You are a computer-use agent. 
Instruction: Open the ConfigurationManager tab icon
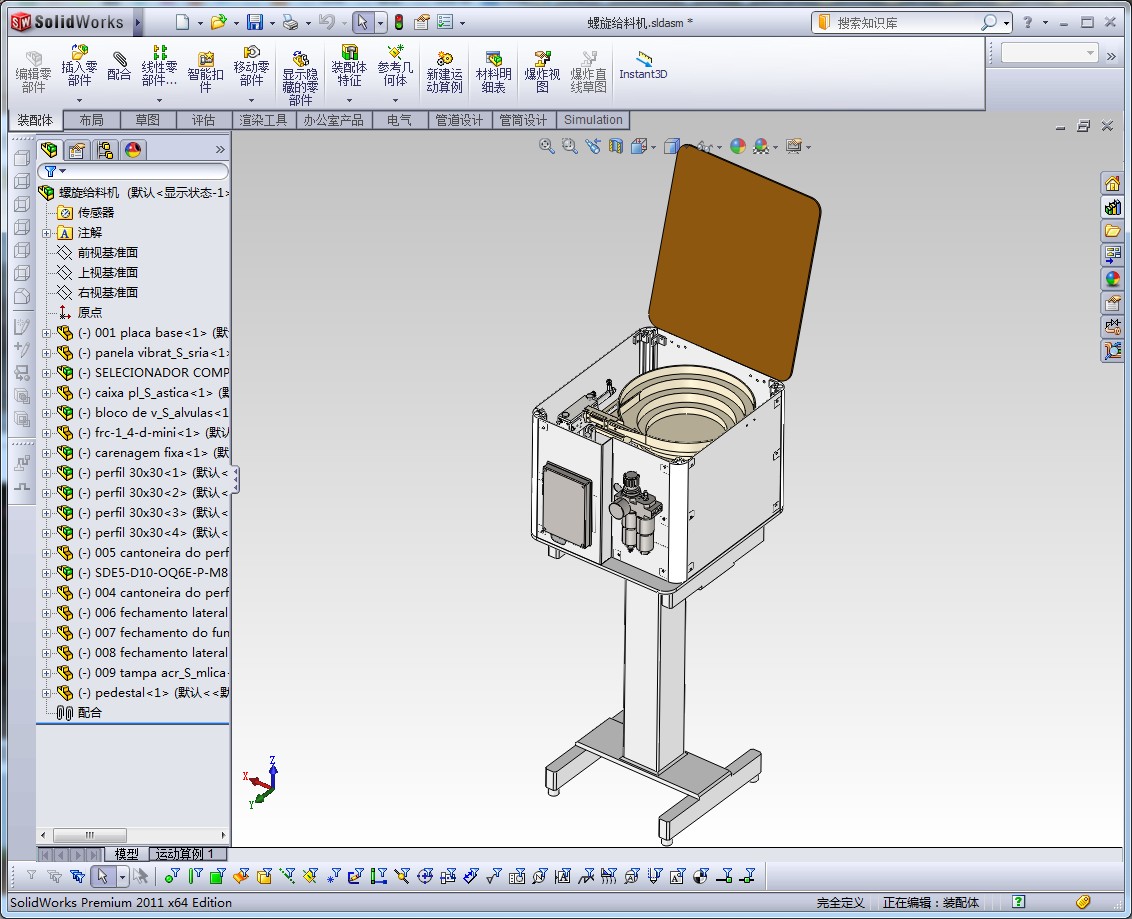tap(105, 149)
